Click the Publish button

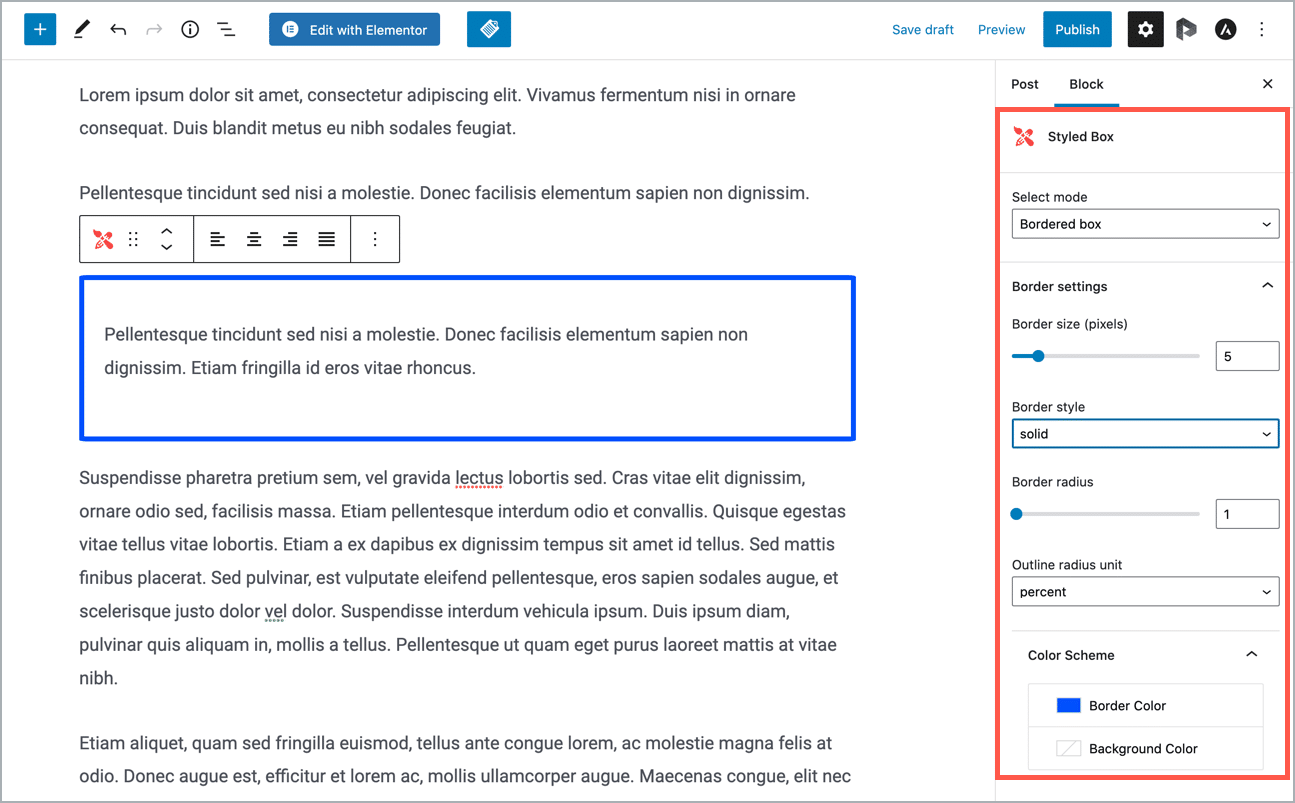[1077, 30]
